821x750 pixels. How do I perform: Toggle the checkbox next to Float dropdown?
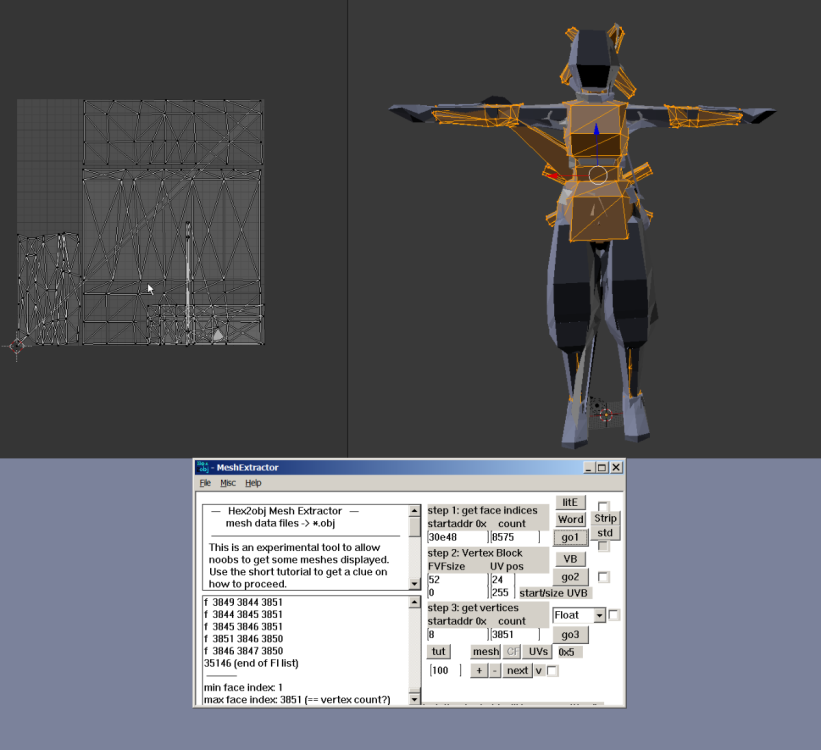point(614,615)
